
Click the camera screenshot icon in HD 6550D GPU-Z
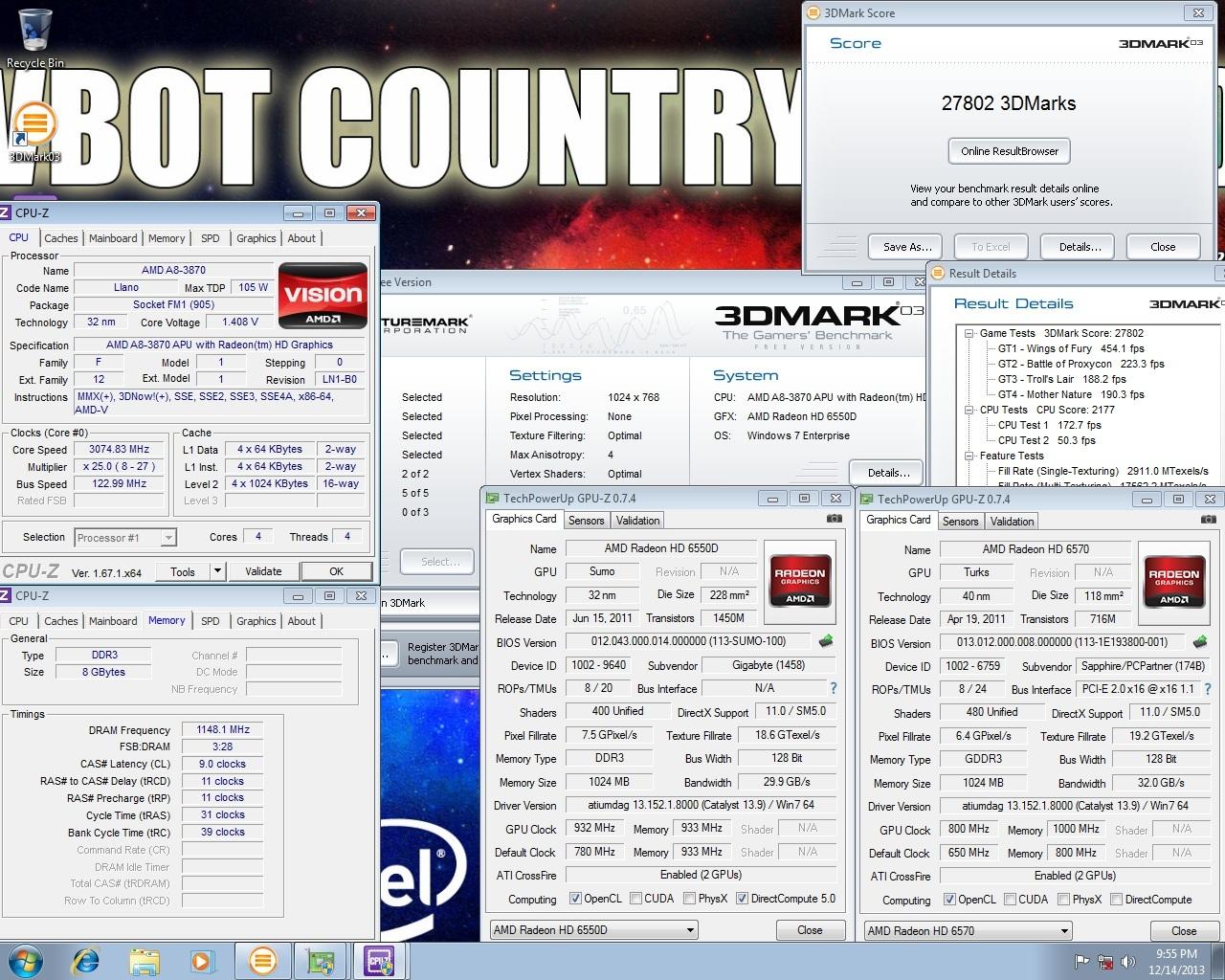[x=835, y=519]
